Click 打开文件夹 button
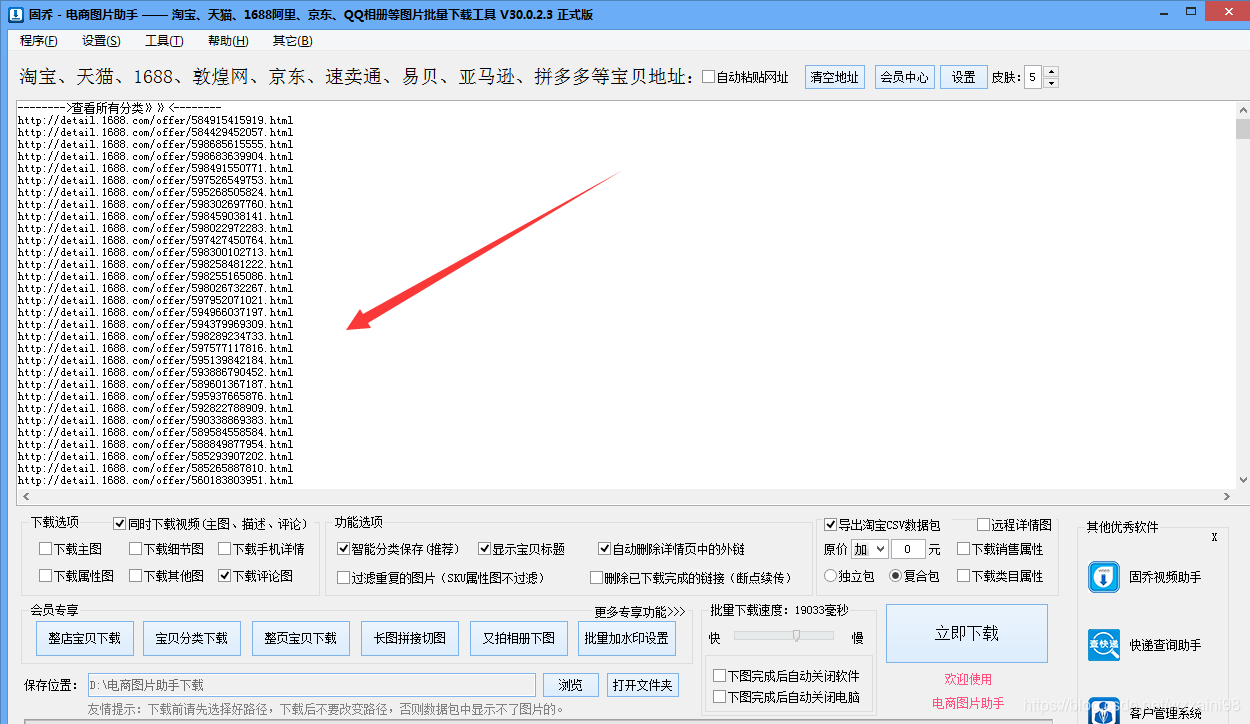Image resolution: width=1250 pixels, height=724 pixels. 643,685
